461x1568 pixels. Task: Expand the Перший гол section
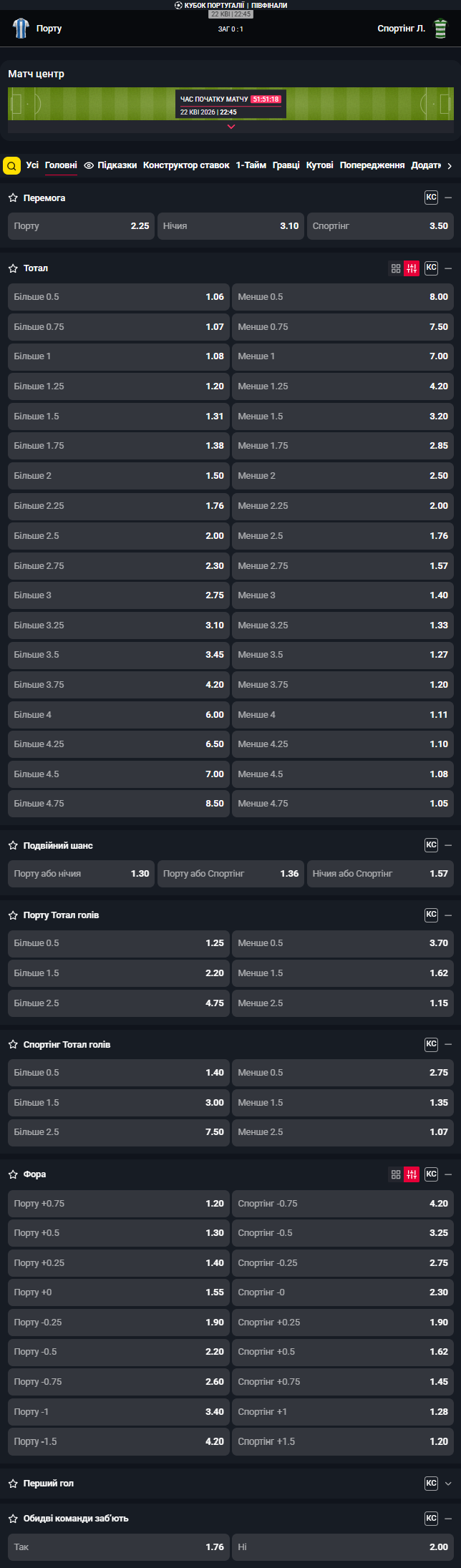448,1484
